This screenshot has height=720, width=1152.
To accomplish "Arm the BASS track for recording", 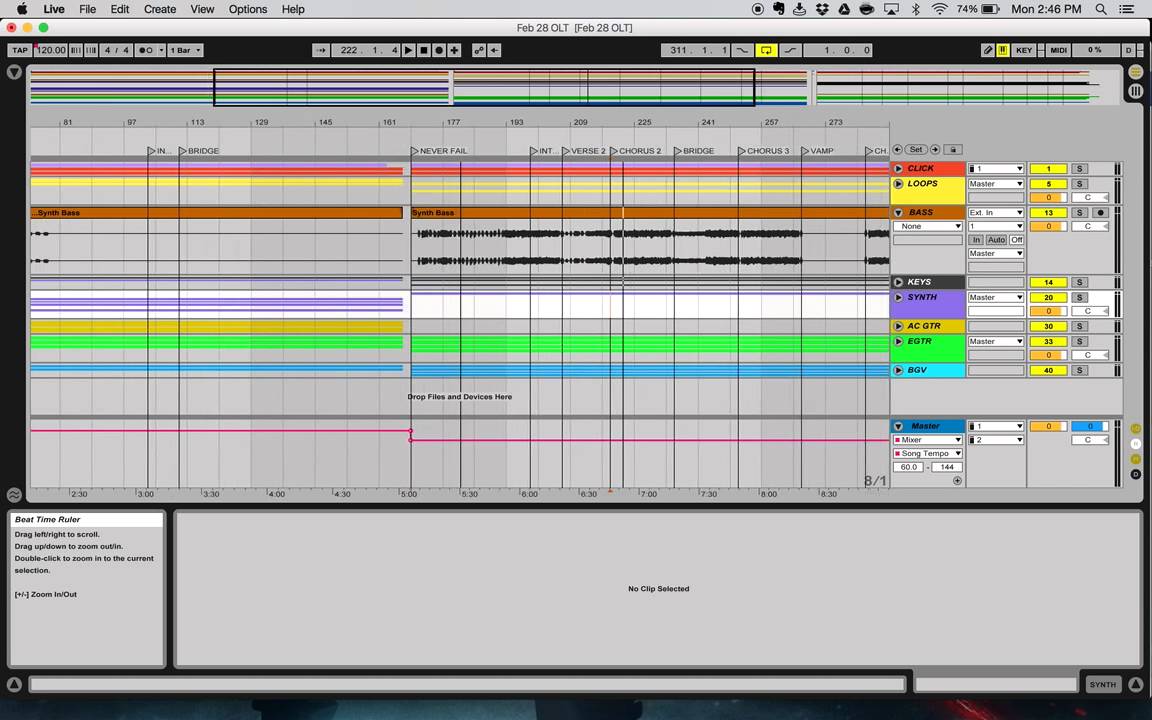I will tap(1100, 212).
